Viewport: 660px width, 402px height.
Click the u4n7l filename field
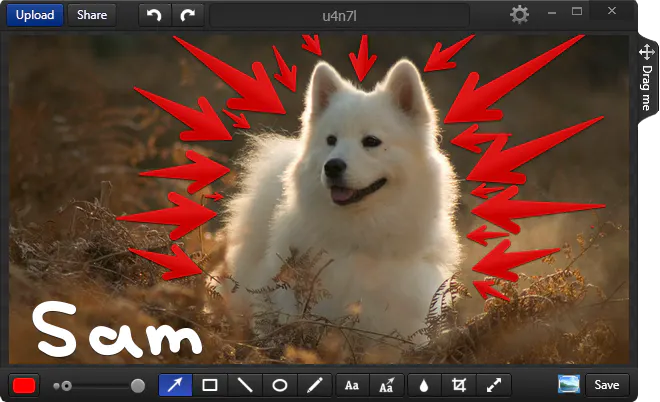coord(340,16)
